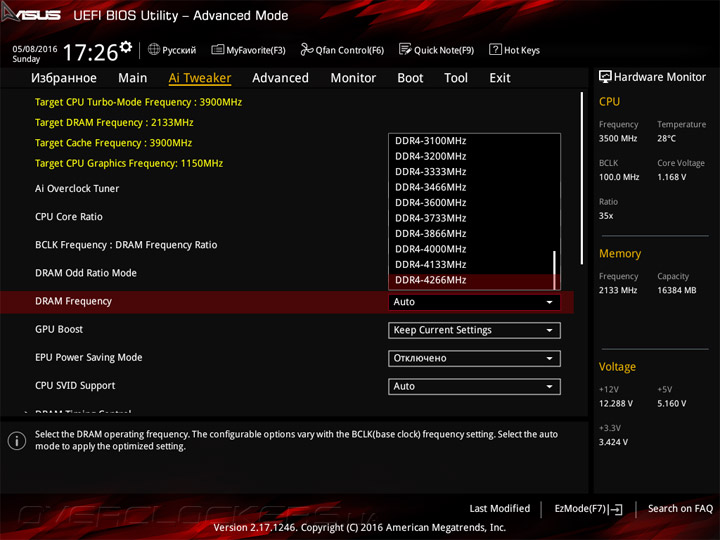The height and width of the screenshot is (540, 720).
Task: Click the frequency list scrollbar thumb
Action: [x=555, y=270]
